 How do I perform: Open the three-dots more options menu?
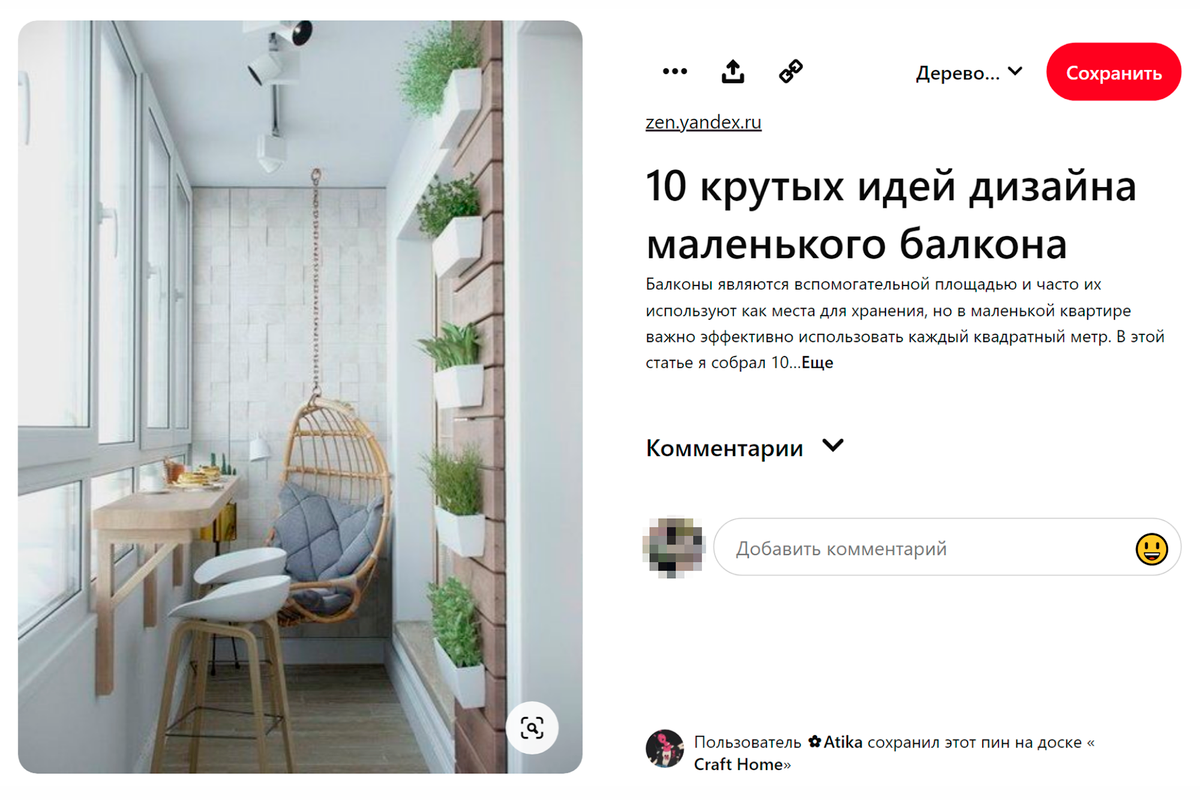coord(675,72)
